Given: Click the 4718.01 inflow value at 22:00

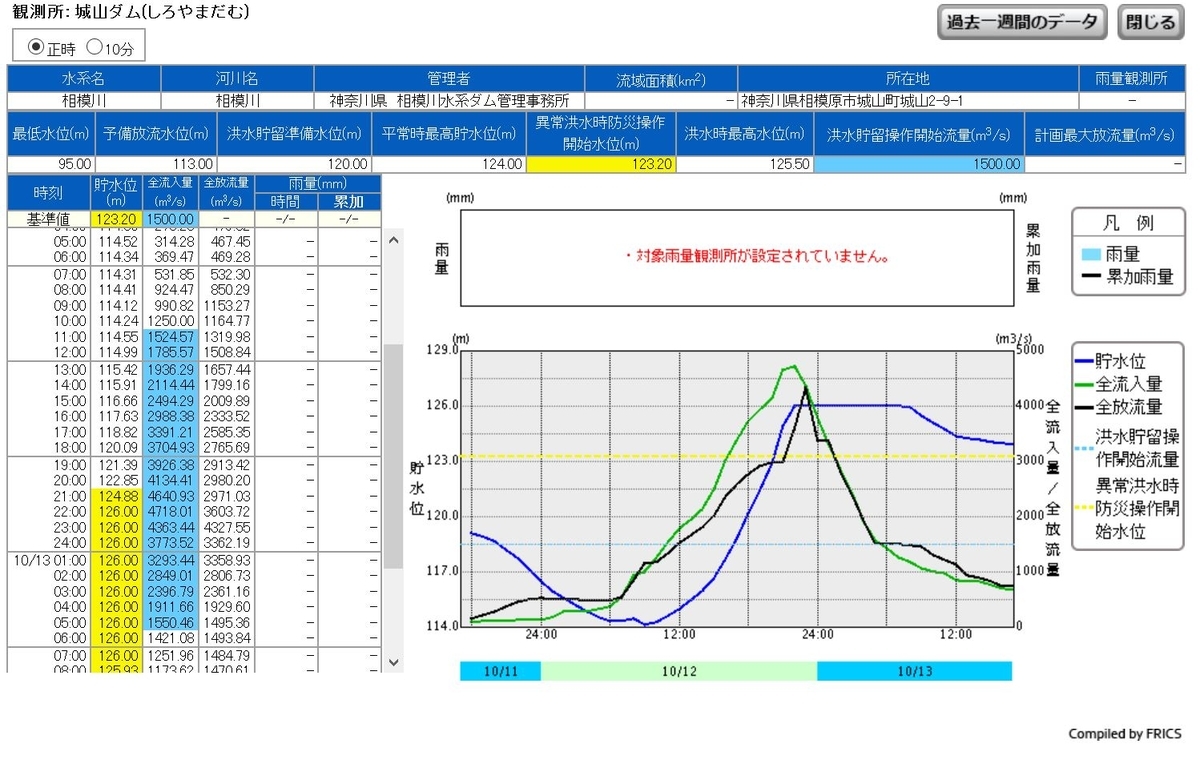Looking at the screenshot, I should (x=170, y=512).
